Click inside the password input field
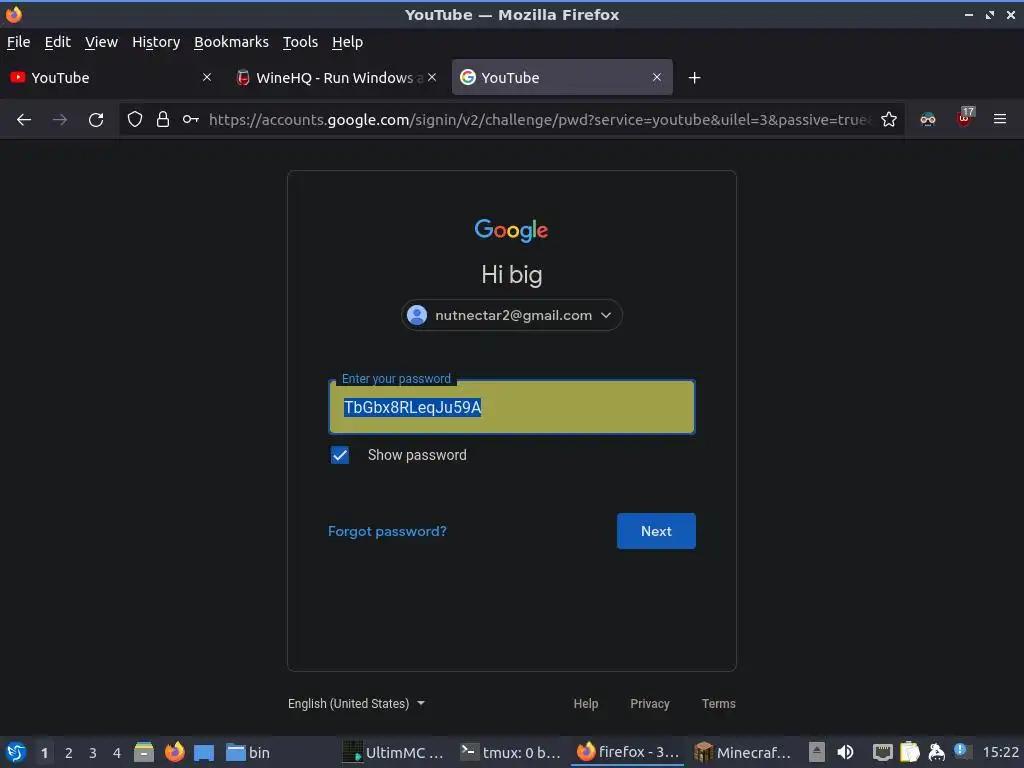The width and height of the screenshot is (1024, 768). (x=512, y=407)
